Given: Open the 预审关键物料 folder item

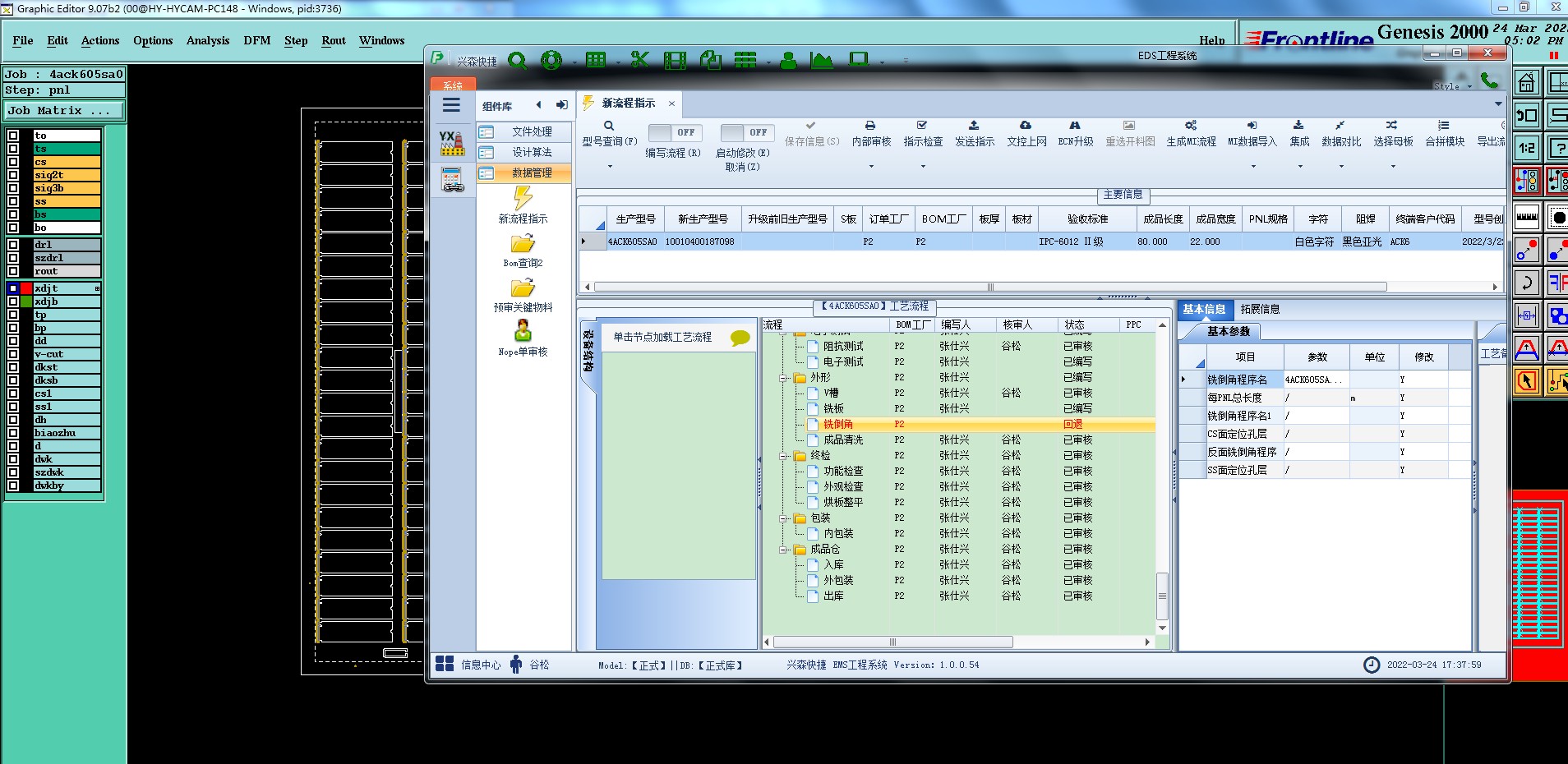Looking at the screenshot, I should (523, 296).
